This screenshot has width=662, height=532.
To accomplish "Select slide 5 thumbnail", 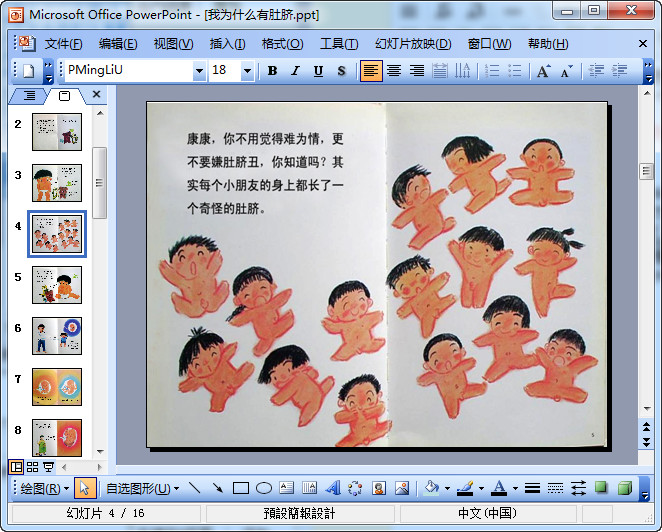I will pos(57,285).
